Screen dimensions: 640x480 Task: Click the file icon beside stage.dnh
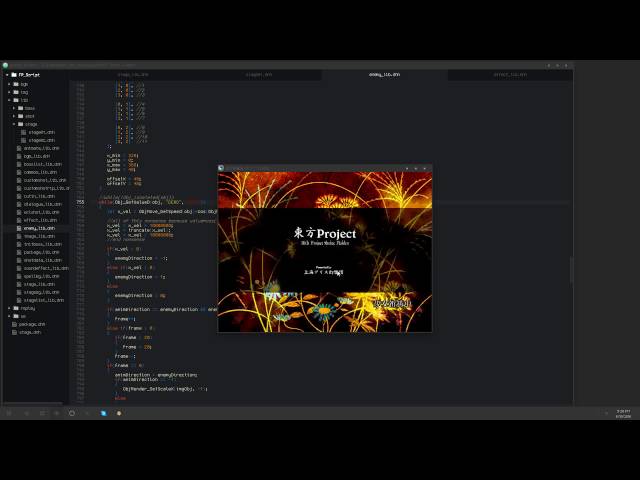coord(14,332)
